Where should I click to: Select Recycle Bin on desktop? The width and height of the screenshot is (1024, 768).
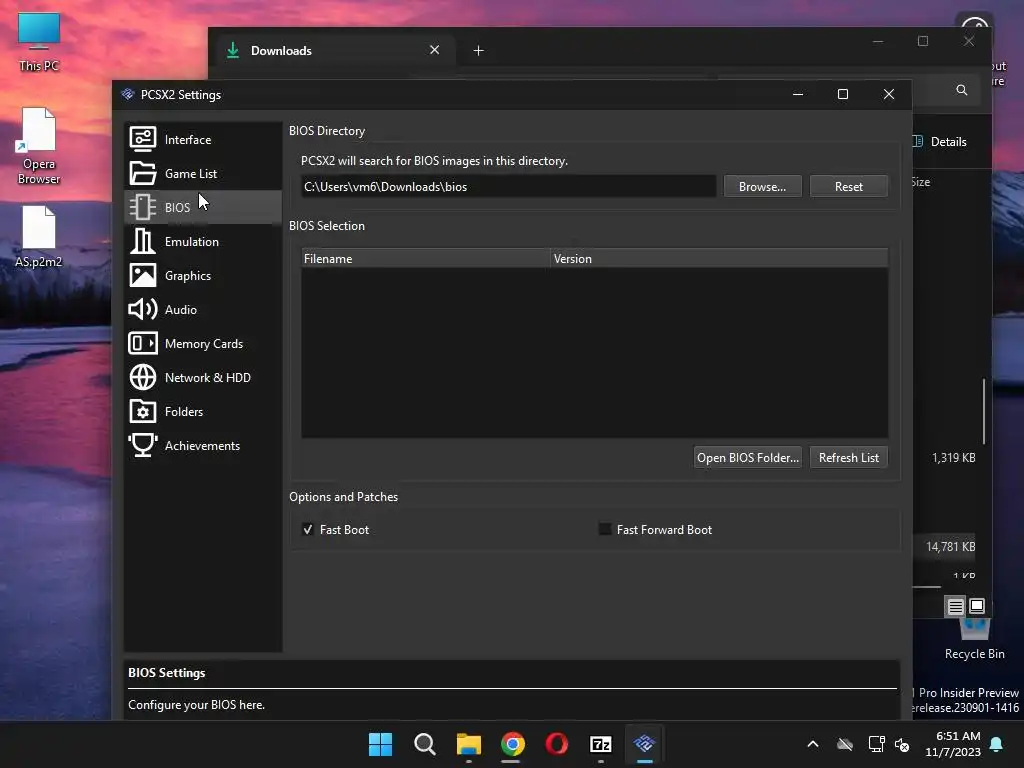click(974, 640)
